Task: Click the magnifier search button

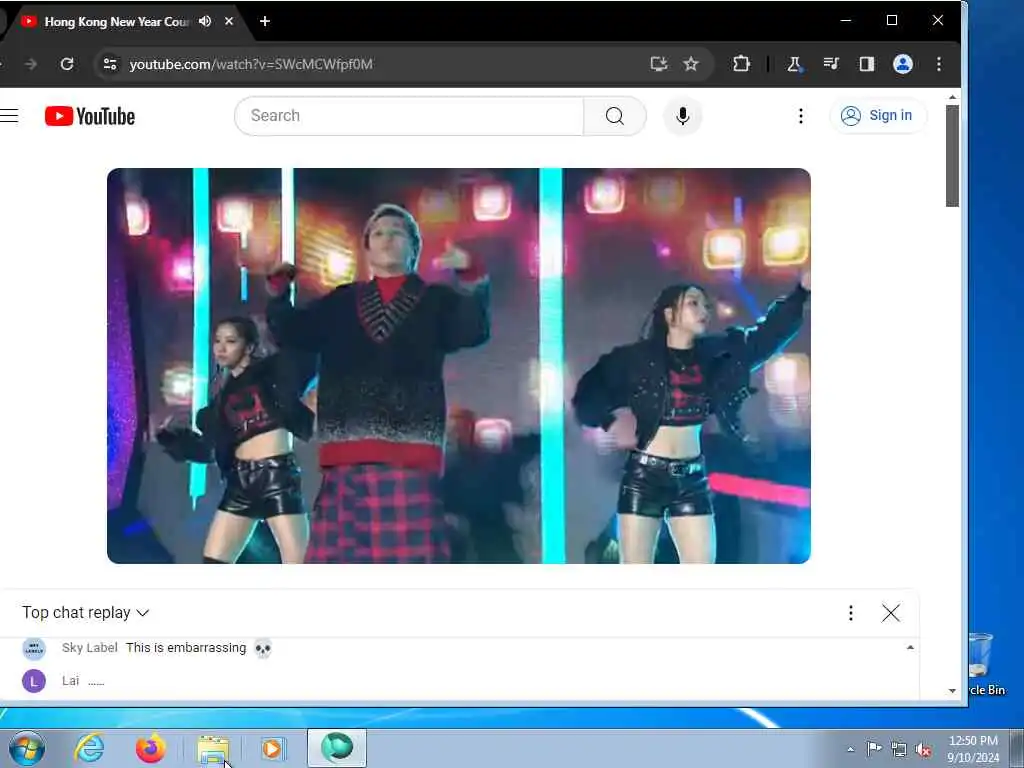Action: pos(615,116)
